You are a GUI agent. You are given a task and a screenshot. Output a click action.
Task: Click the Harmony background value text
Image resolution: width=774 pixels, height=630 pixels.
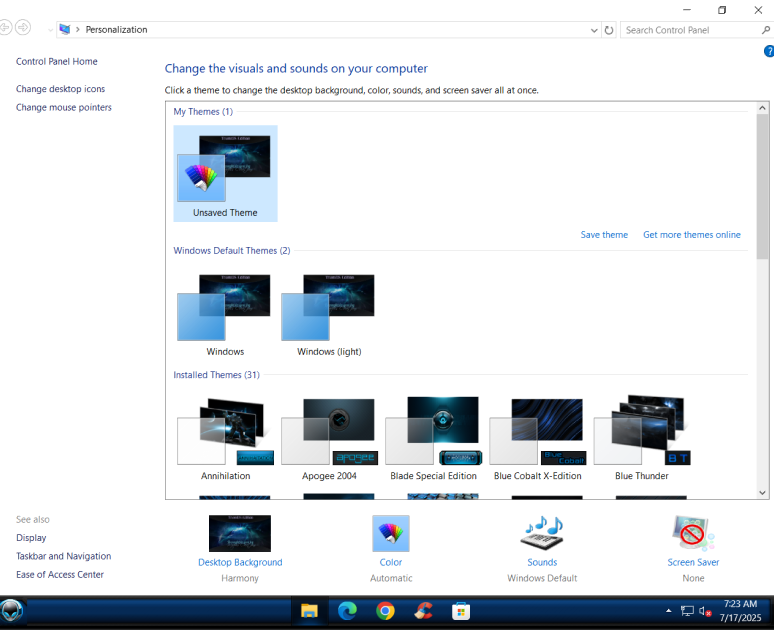click(240, 578)
